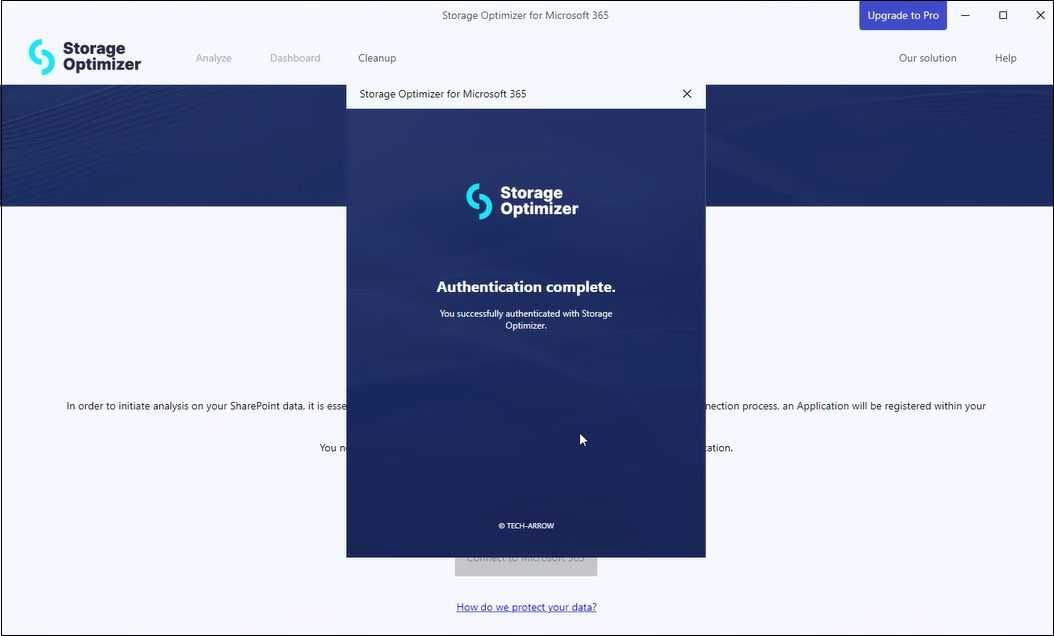Close the authentication dialog with its X

pyautogui.click(x=686, y=94)
